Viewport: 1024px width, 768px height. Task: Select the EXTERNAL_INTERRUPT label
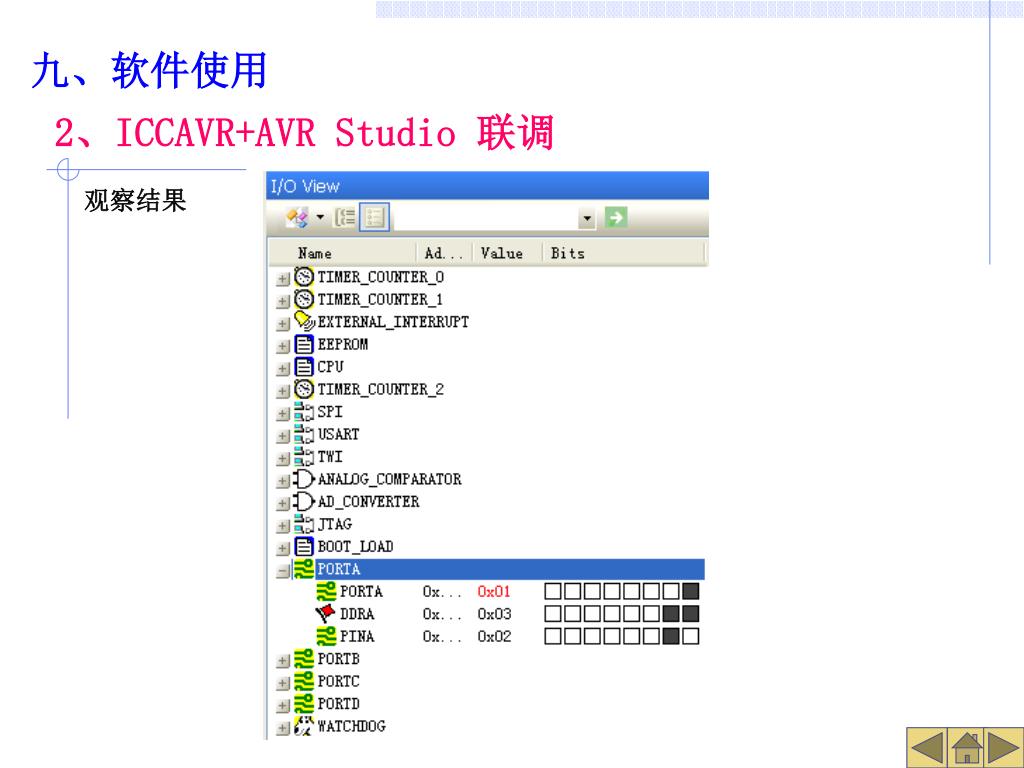pyautogui.click(x=393, y=322)
